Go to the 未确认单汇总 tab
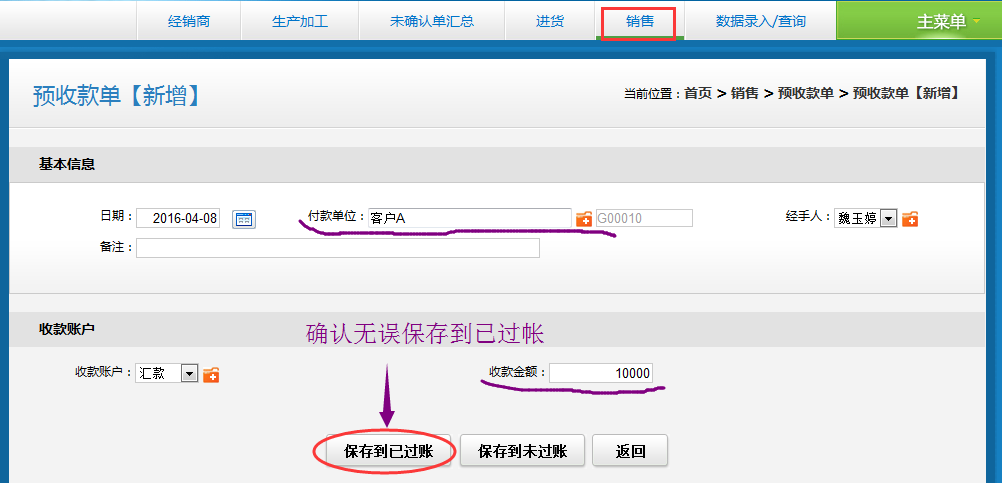The height and width of the screenshot is (483, 1002). (x=432, y=21)
